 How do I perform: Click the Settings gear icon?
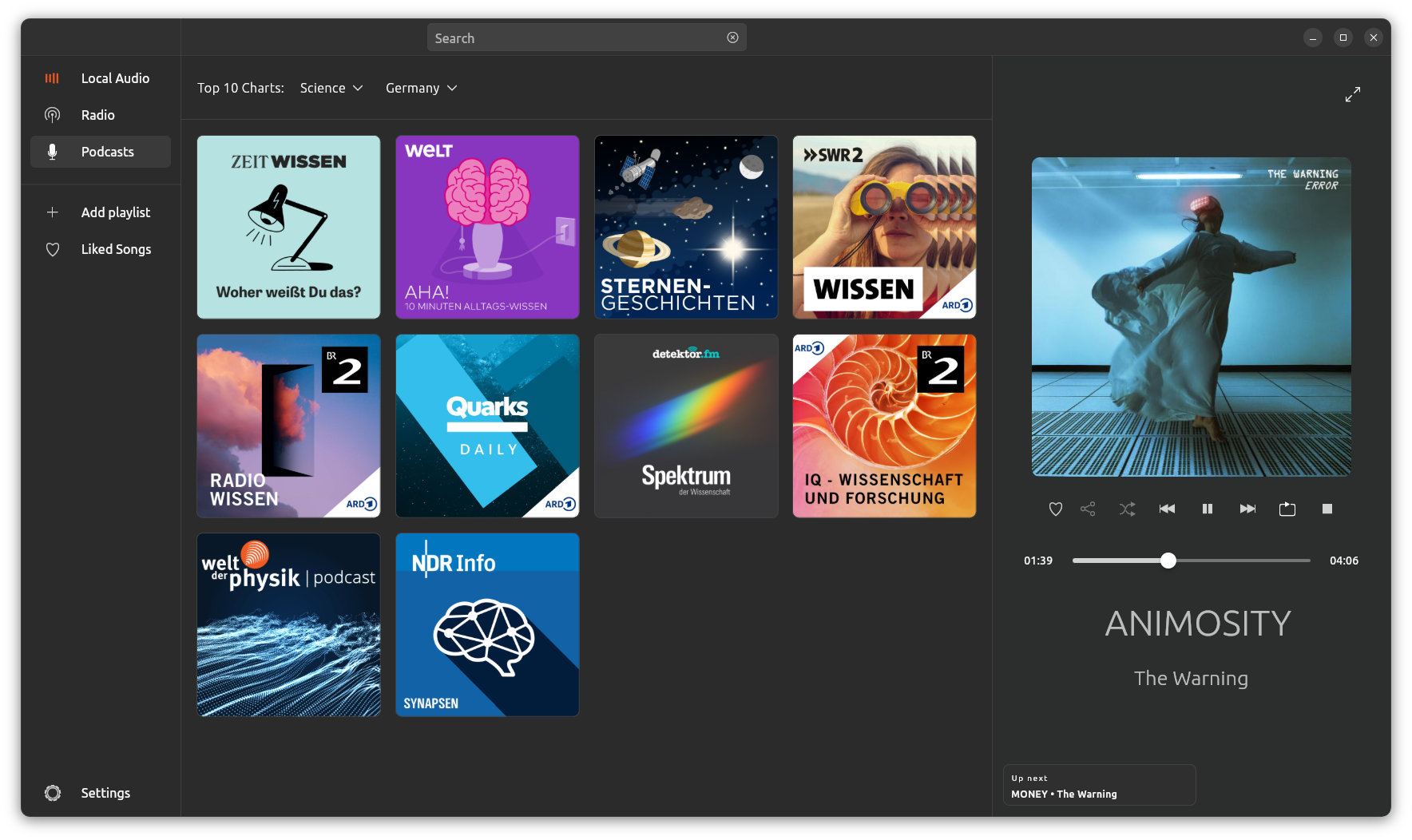pos(53,793)
